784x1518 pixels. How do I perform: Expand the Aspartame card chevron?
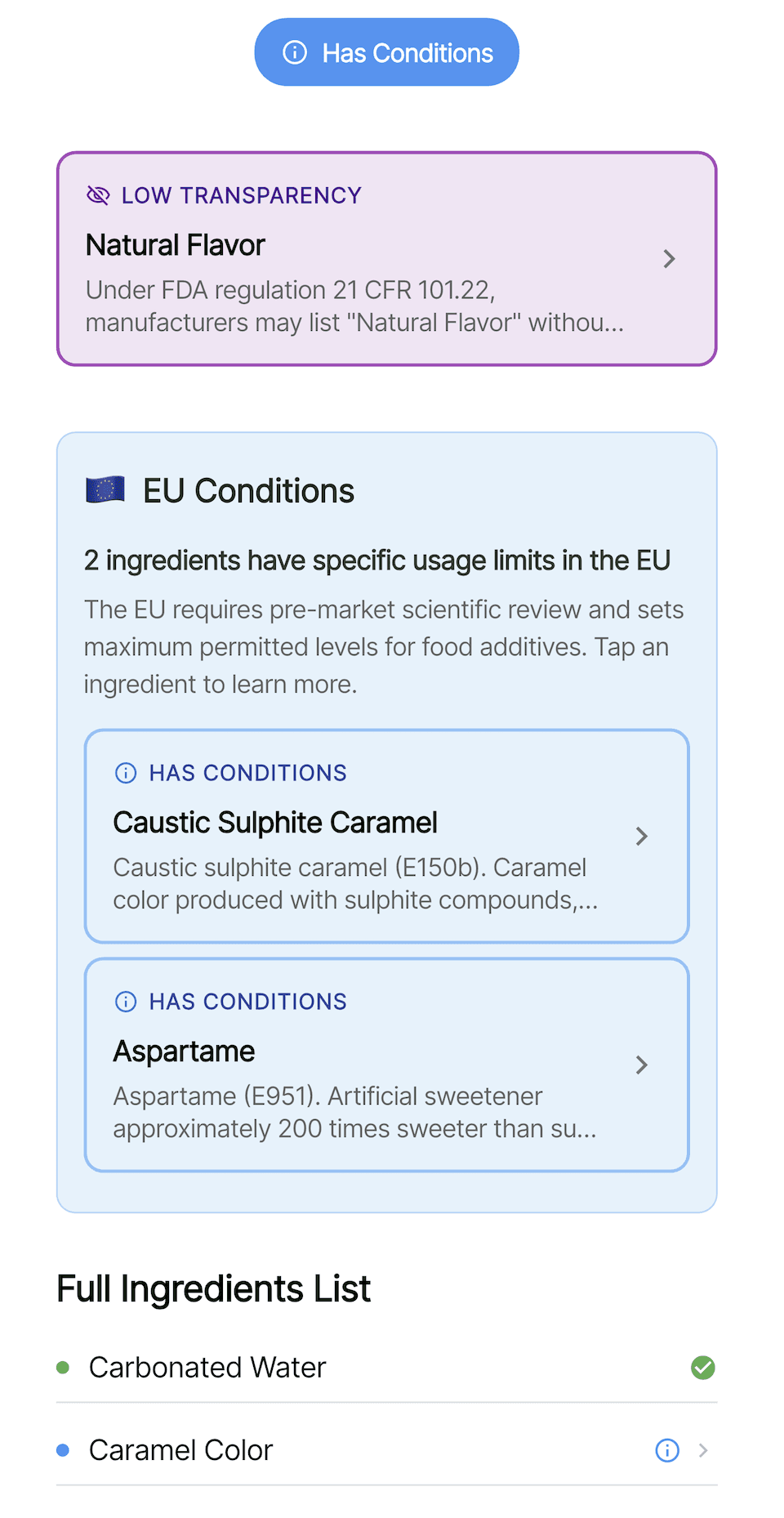coord(642,1065)
